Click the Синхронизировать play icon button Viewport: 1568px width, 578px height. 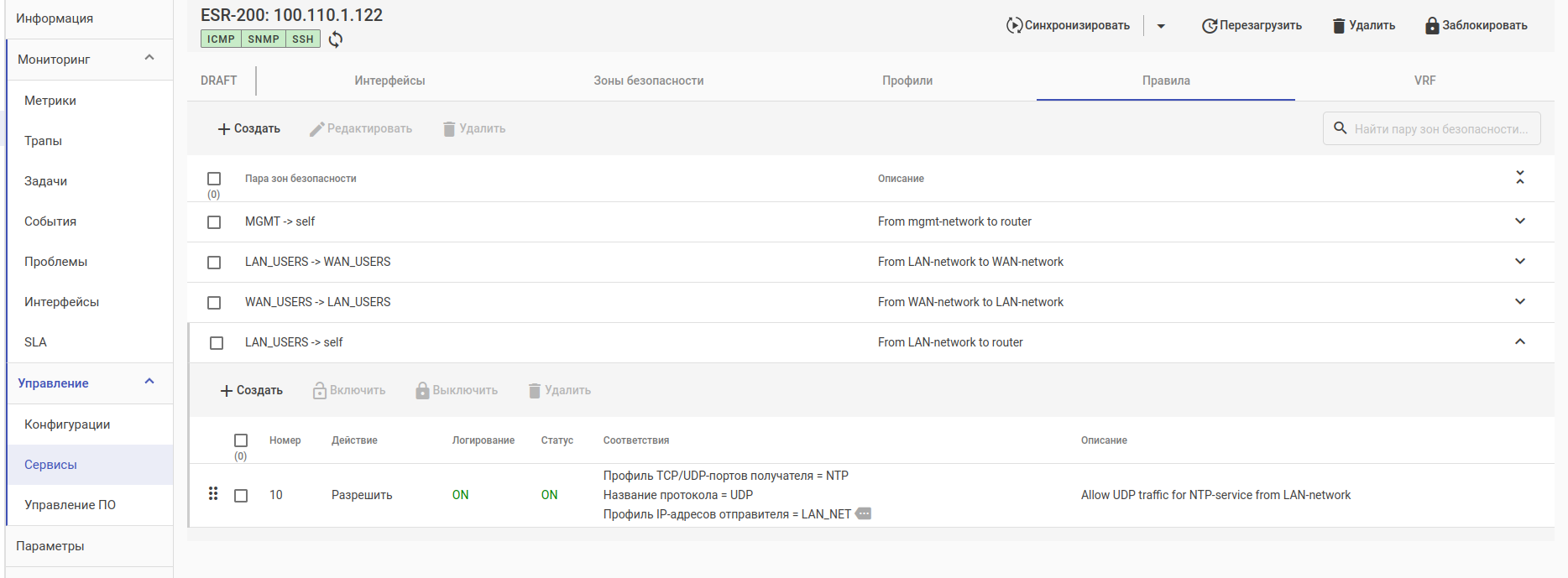pos(1014,25)
